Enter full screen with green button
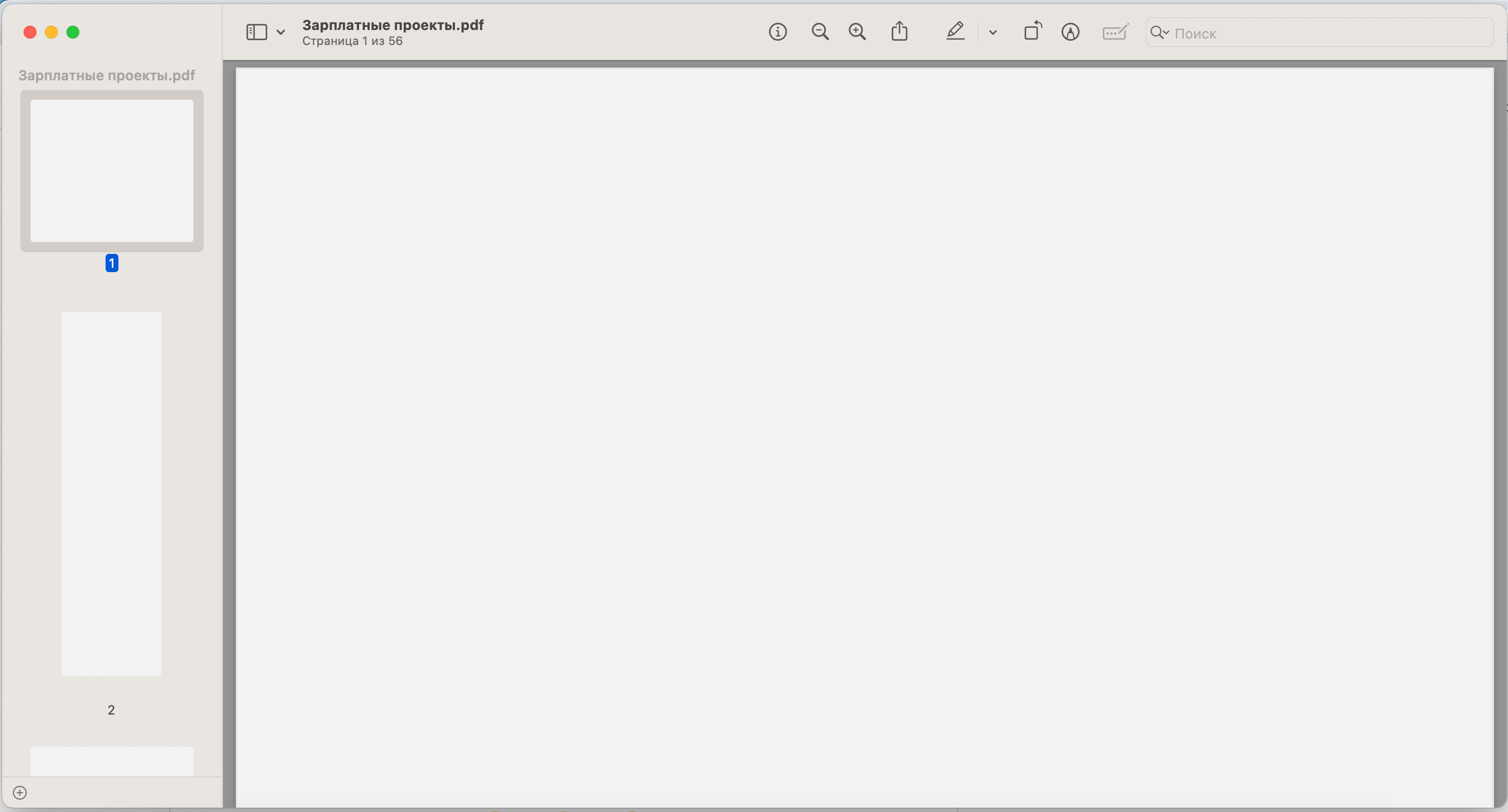Image resolution: width=1508 pixels, height=812 pixels. (x=73, y=32)
